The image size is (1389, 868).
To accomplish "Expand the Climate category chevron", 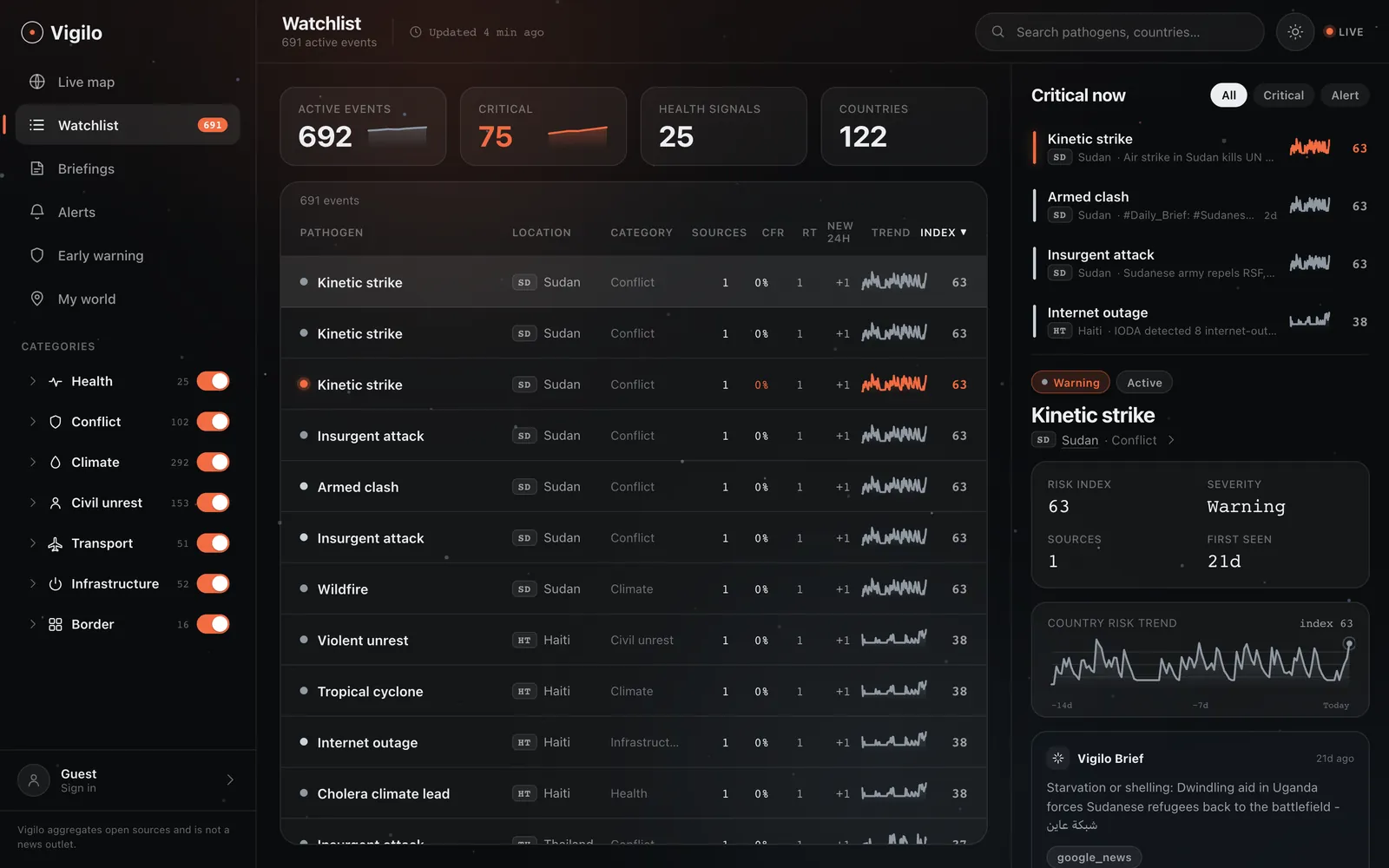I will (33, 463).
